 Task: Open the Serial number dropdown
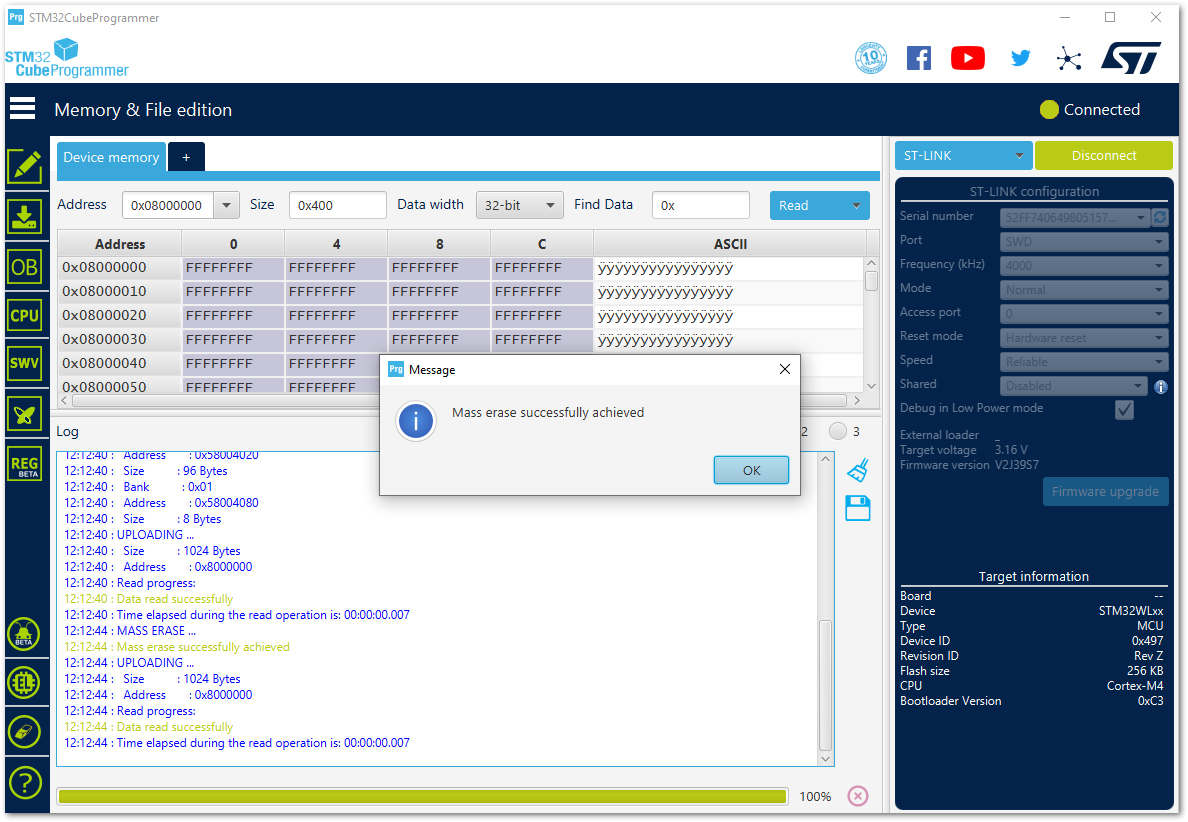(1075, 217)
